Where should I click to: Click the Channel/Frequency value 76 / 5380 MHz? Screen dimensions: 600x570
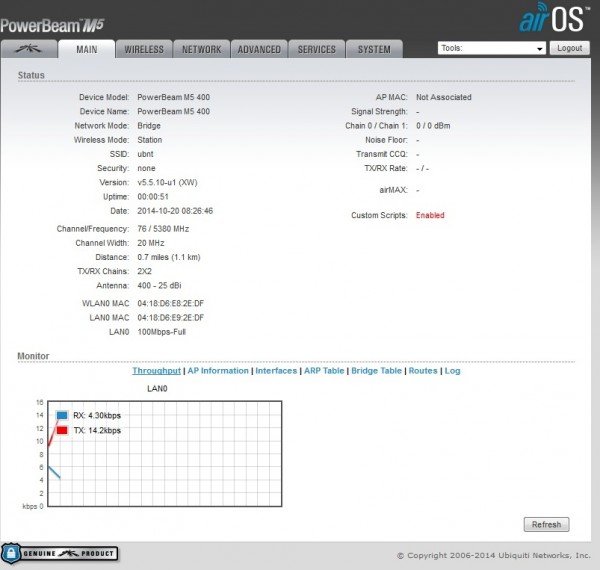(163, 229)
